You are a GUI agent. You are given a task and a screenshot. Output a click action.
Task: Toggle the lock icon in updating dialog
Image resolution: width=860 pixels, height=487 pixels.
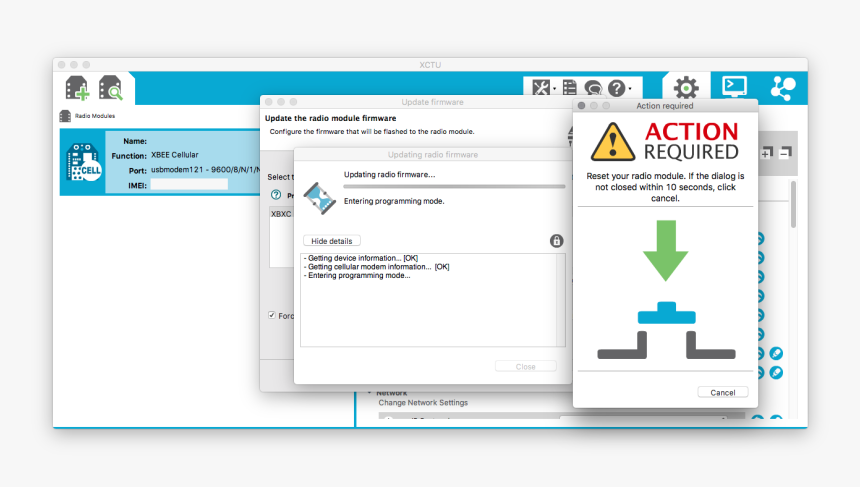pyautogui.click(x=556, y=241)
